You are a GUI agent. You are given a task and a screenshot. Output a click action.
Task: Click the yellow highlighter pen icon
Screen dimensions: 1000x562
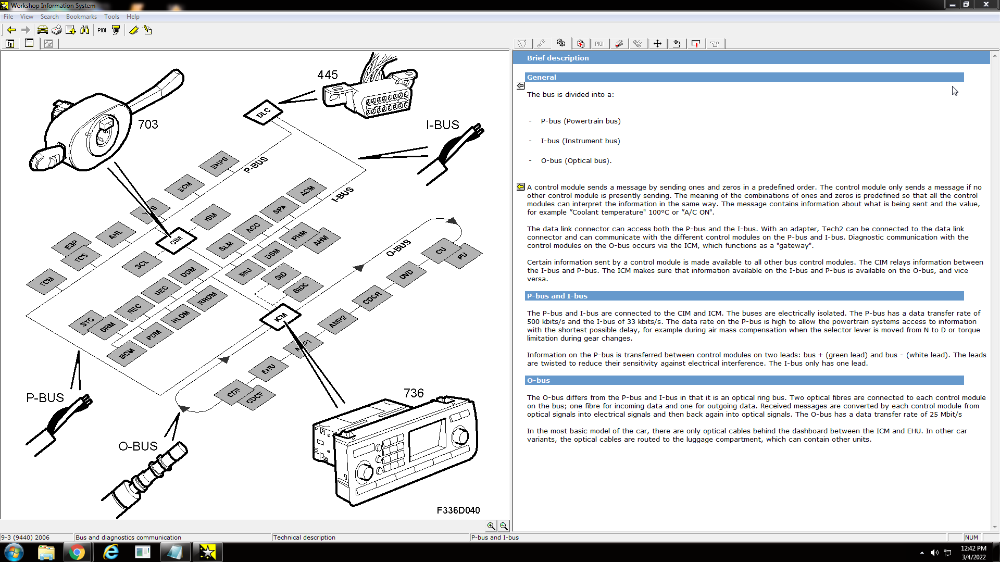click(x=132, y=30)
